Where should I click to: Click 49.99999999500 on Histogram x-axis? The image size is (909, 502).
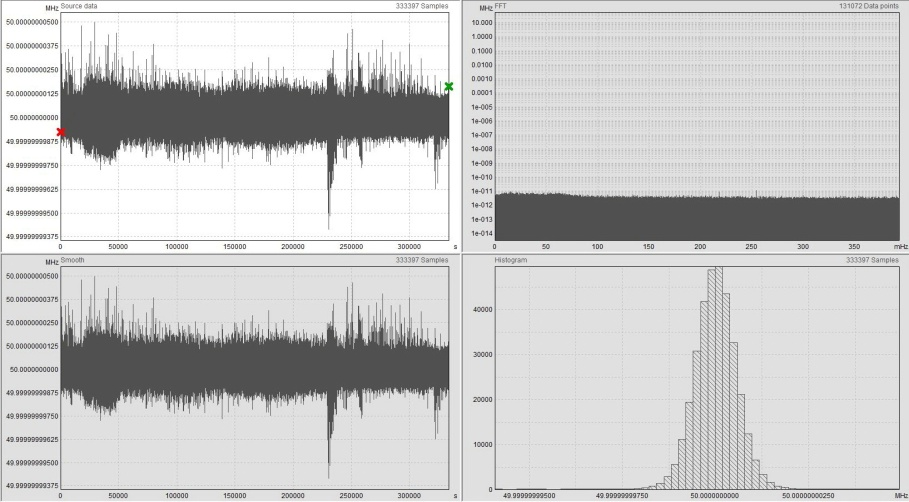tap(529, 496)
